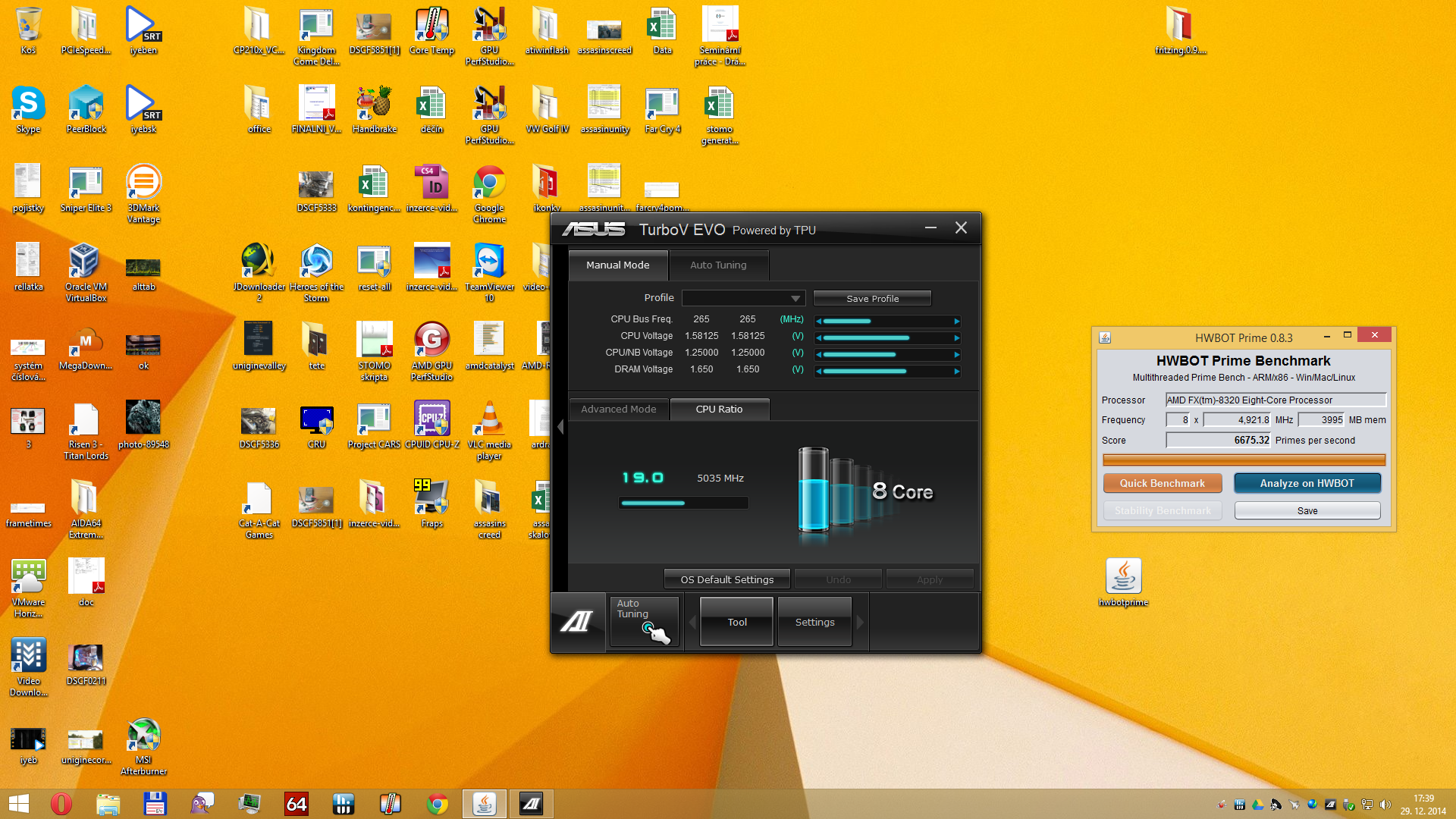Click the Processor field in HWBOT Prime
This screenshot has width=1456, height=819.
[1276, 400]
